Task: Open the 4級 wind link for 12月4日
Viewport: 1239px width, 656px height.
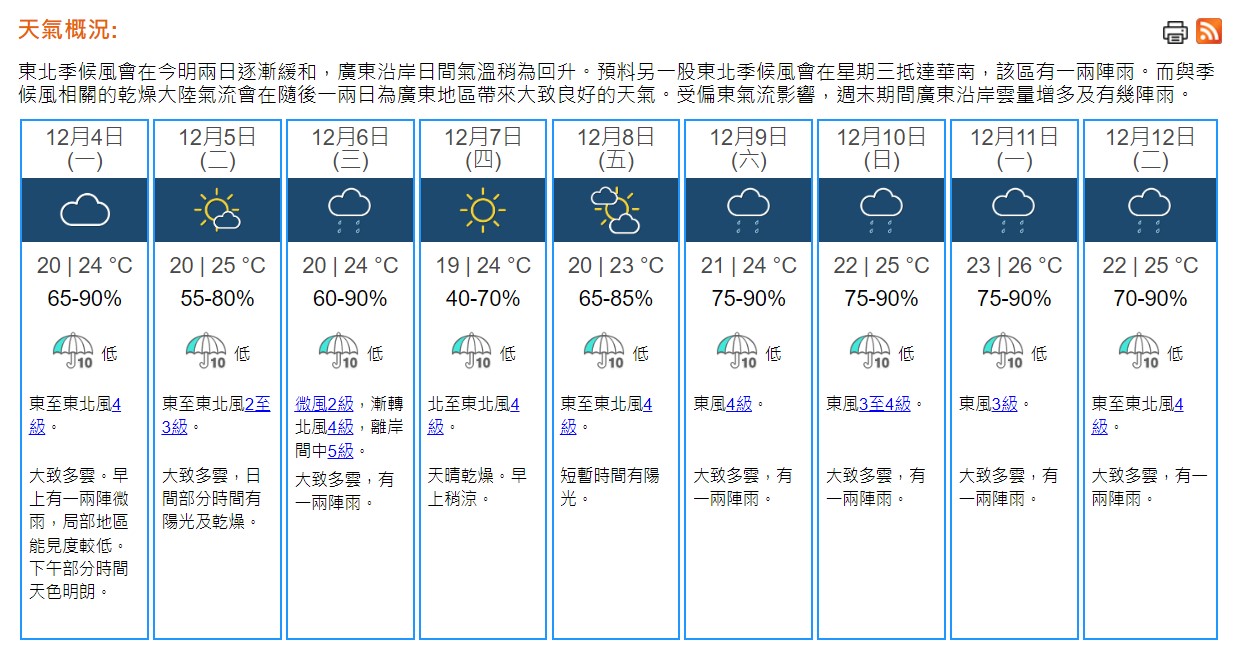Action: click(x=116, y=405)
